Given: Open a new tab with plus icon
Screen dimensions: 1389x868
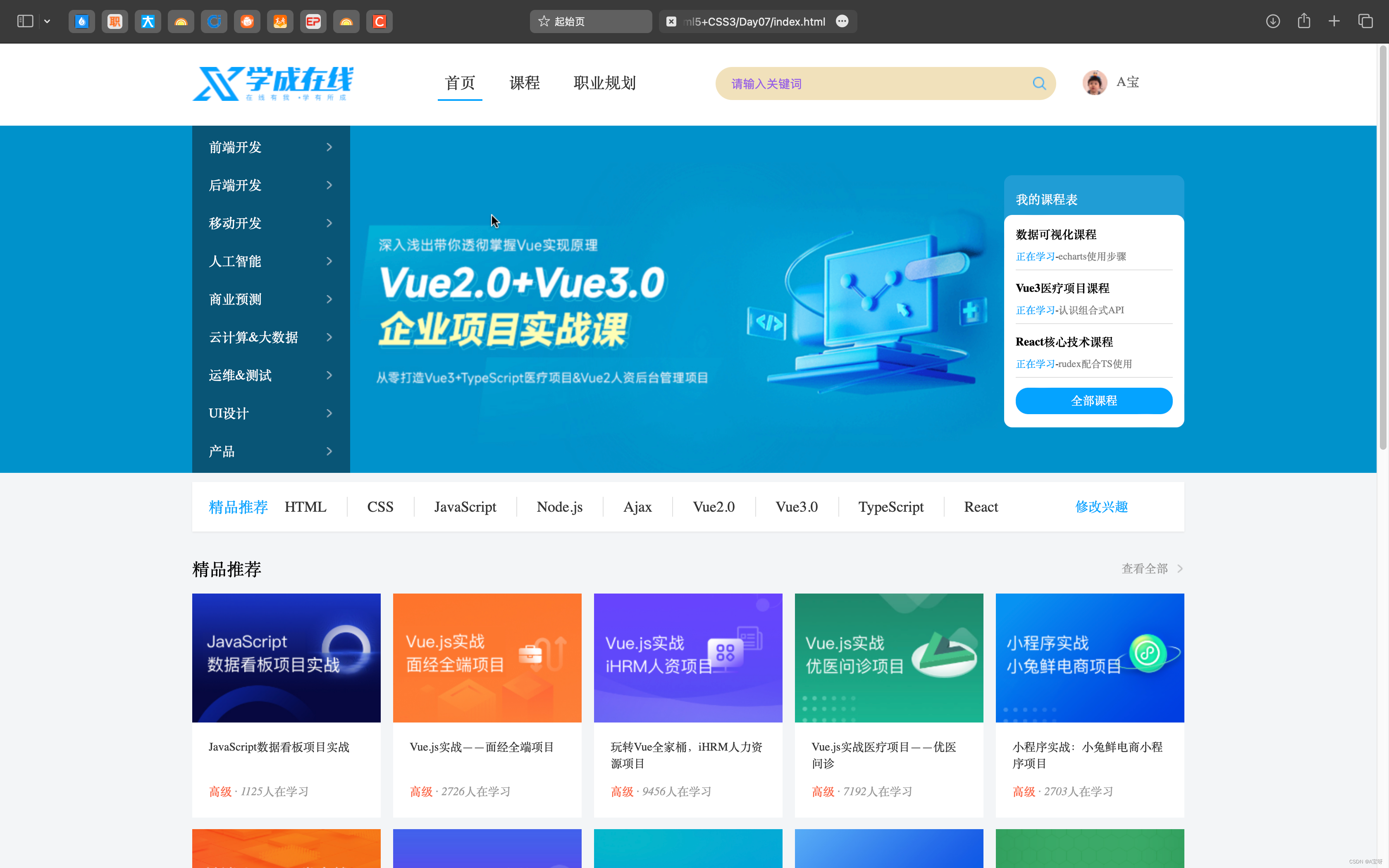Looking at the screenshot, I should (x=1334, y=21).
